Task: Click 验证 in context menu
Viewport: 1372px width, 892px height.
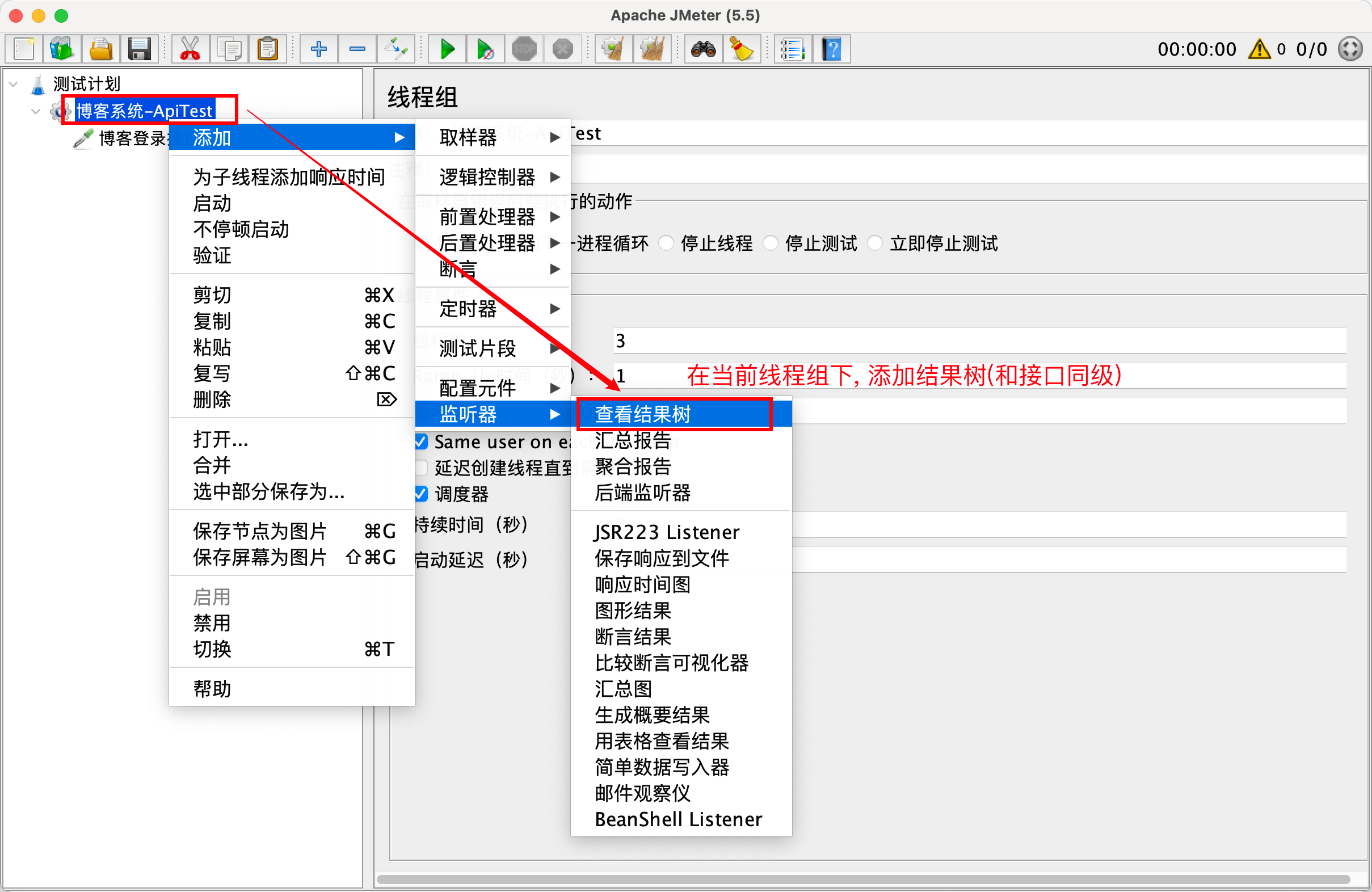Action: point(292,255)
